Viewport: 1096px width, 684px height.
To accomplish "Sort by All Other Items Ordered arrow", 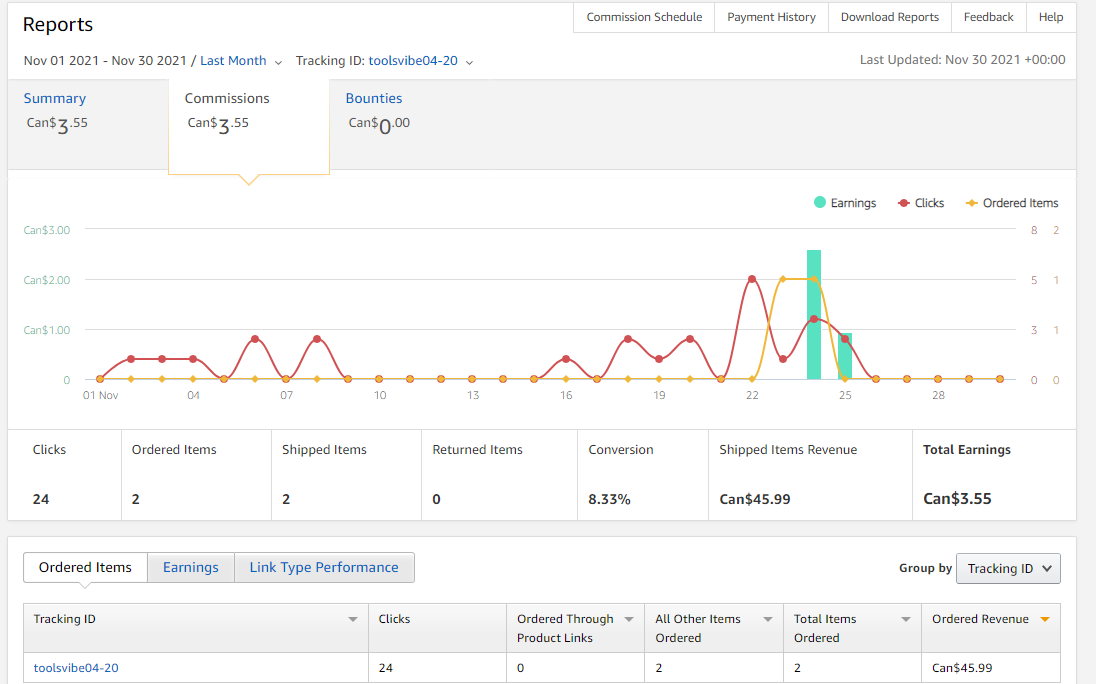I will [768, 620].
